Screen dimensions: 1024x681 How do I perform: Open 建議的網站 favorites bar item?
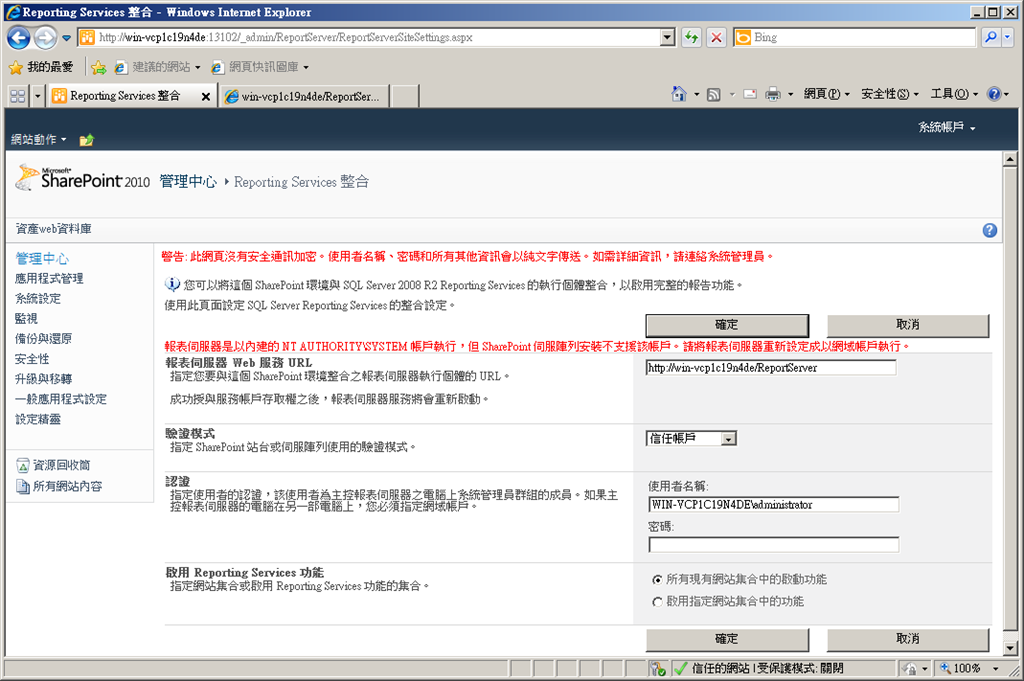157,67
